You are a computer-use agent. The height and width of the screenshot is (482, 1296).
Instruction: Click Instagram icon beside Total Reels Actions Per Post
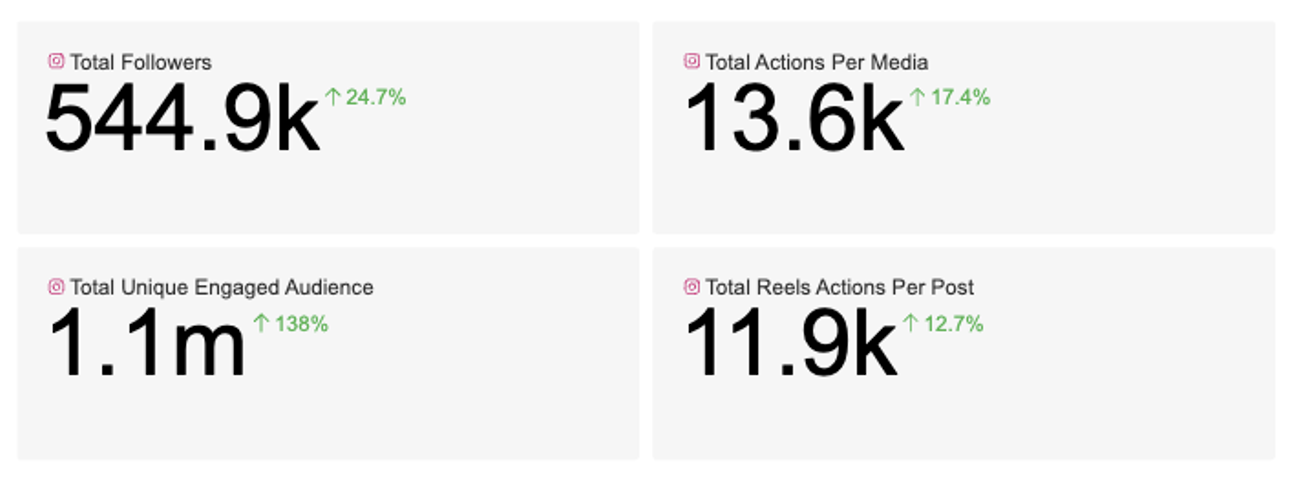click(x=691, y=287)
